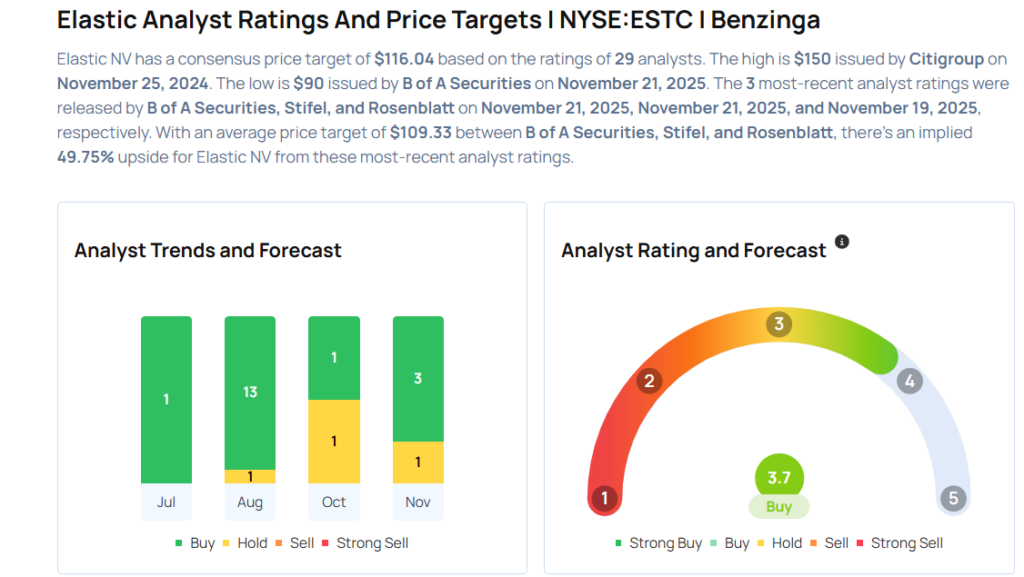This screenshot has width=1024, height=577.
Task: Select the Oct month label on the chart axis
Action: pos(334,502)
